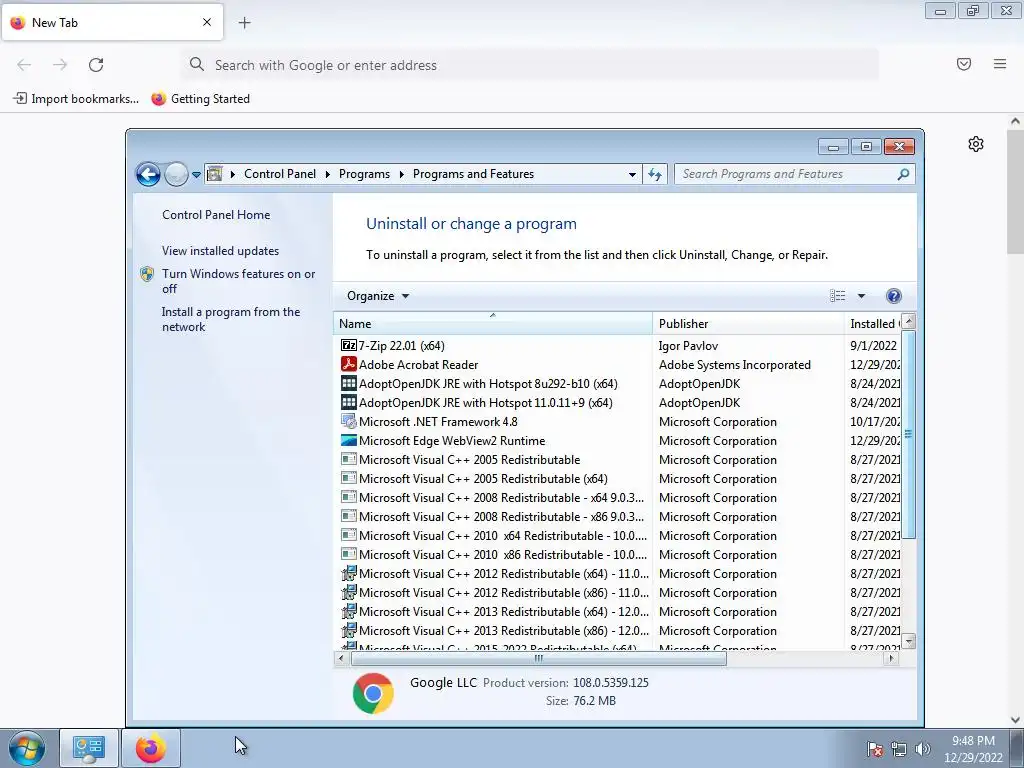Viewport: 1024px width, 768px height.
Task: Click the Google Chrome logo in details pane
Action: click(x=373, y=693)
